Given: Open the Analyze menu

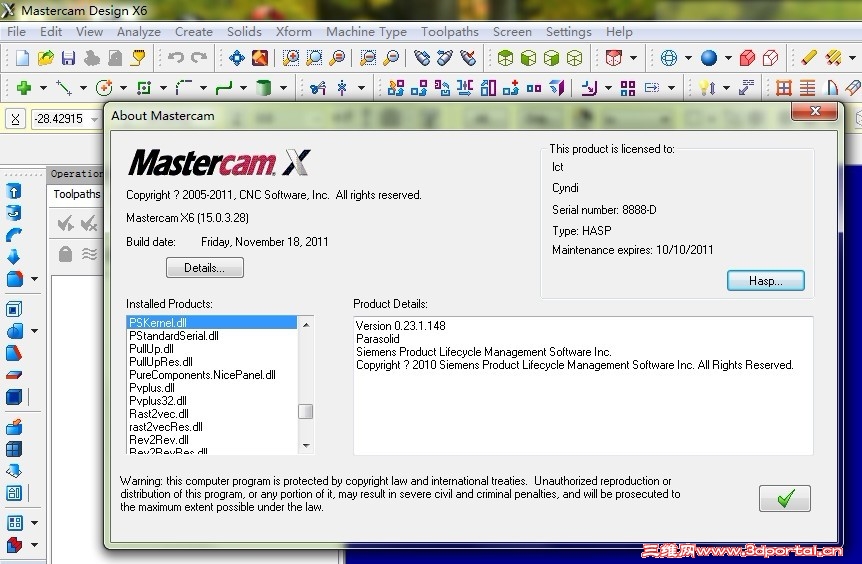Looking at the screenshot, I should tap(139, 32).
